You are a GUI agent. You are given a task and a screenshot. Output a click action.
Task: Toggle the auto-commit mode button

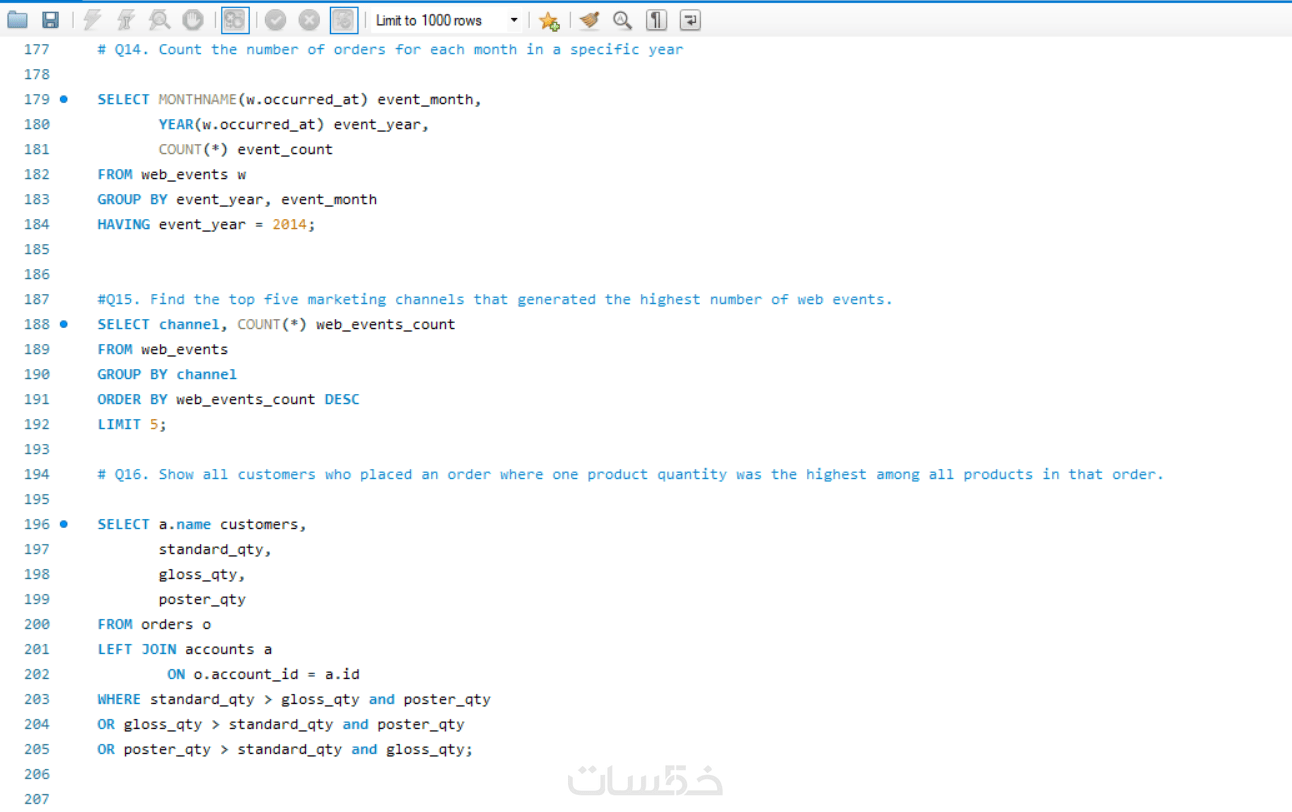click(x=344, y=20)
